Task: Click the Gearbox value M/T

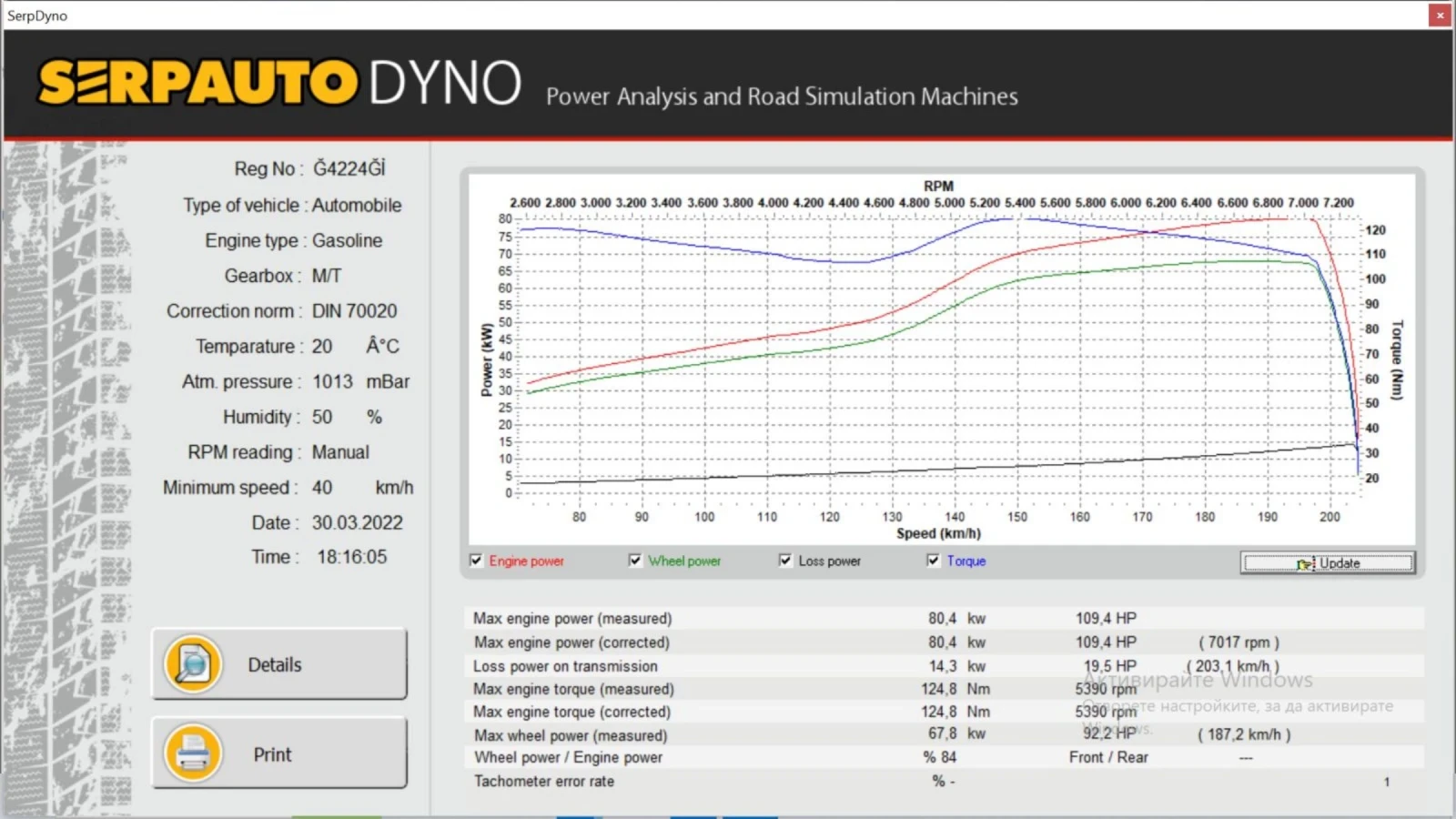Action: 327,276
